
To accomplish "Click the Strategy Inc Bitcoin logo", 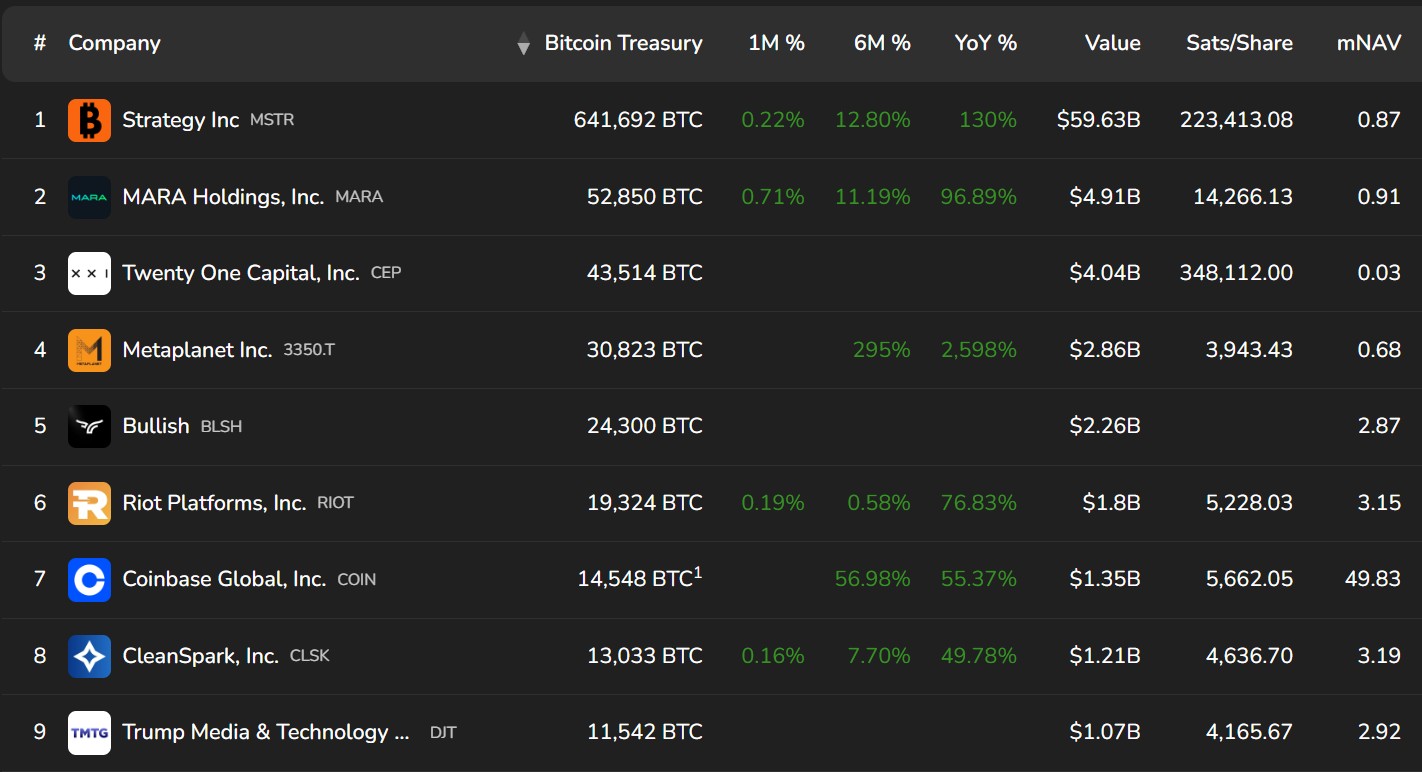I will pos(88,119).
